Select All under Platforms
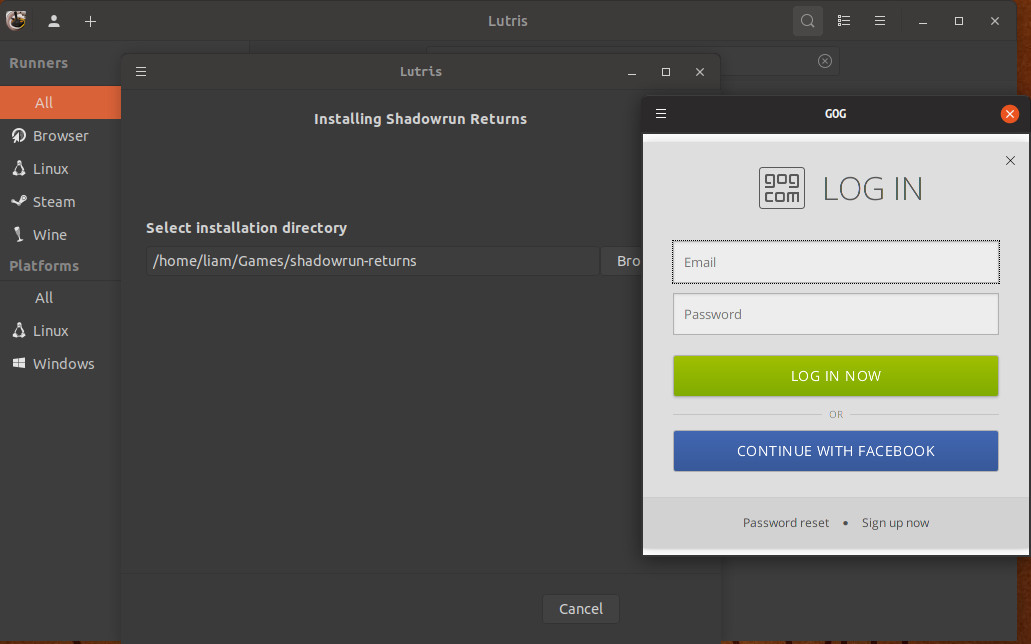The width and height of the screenshot is (1031, 644). [x=60, y=297]
